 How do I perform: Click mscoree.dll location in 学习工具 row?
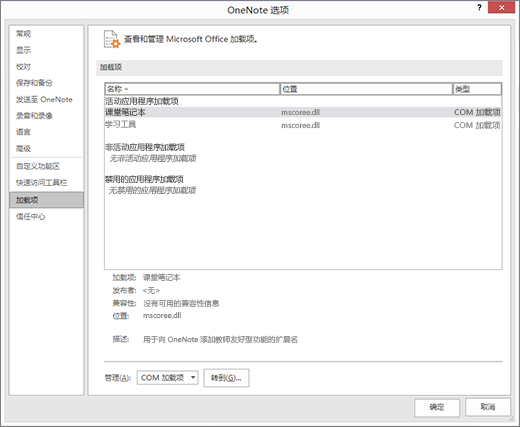coord(300,125)
